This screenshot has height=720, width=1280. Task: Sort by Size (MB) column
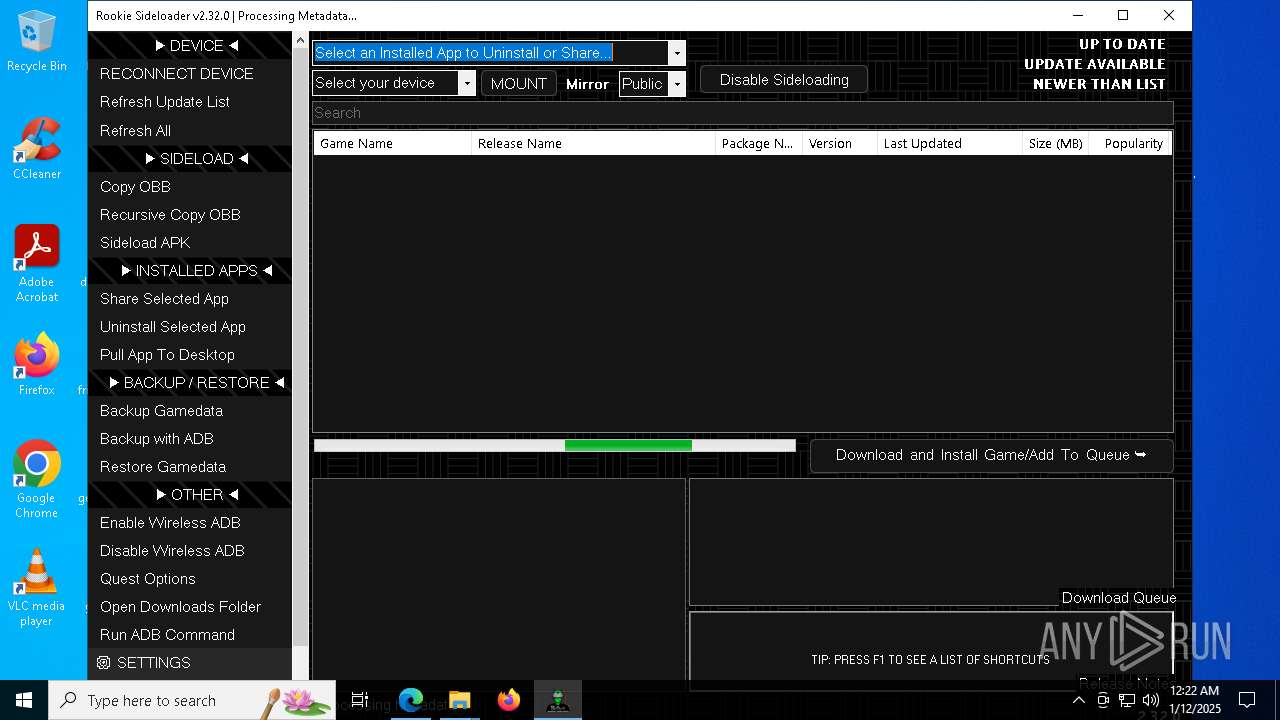point(1056,143)
